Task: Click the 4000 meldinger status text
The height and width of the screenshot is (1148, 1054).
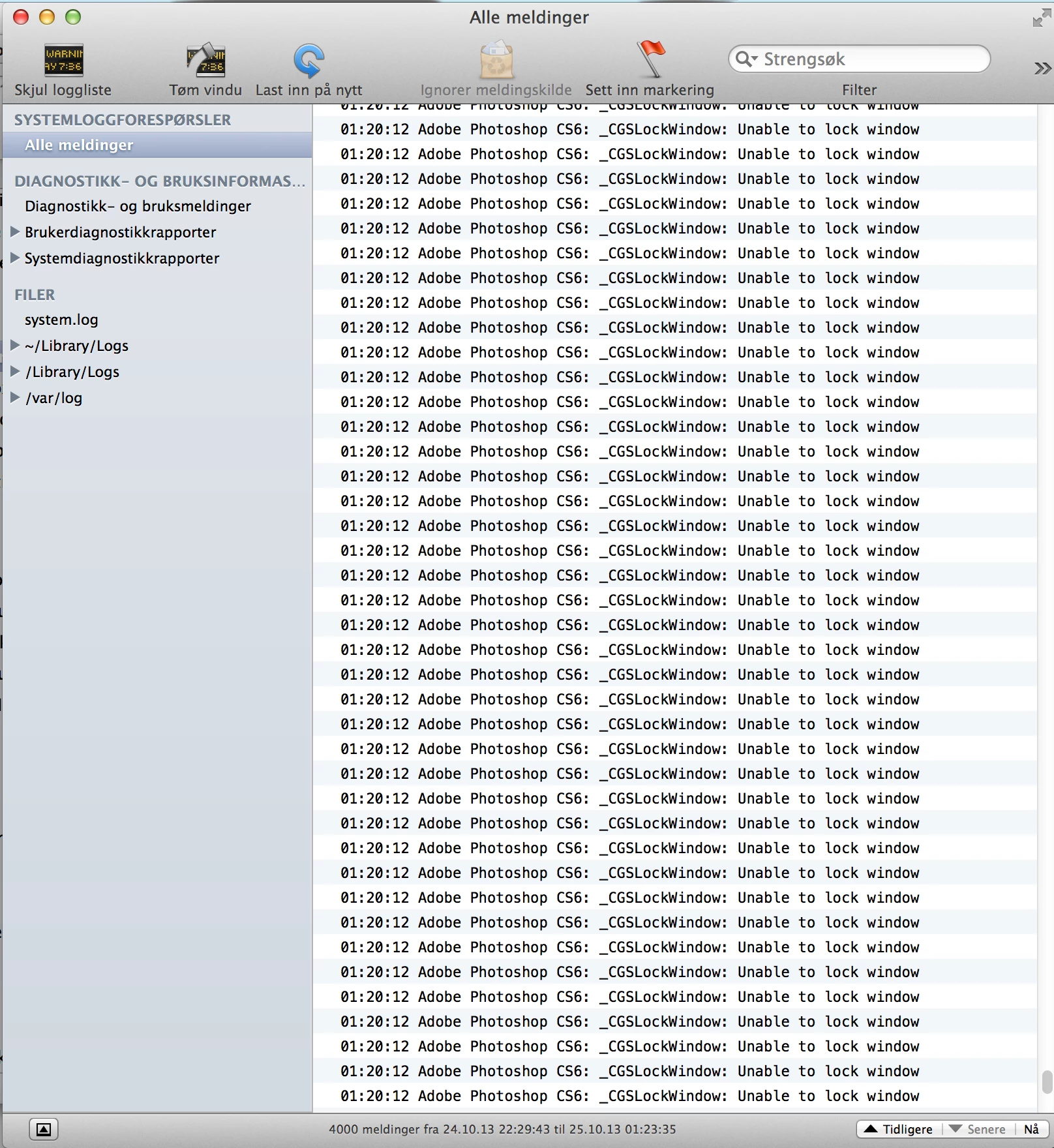Action: pos(502,1129)
